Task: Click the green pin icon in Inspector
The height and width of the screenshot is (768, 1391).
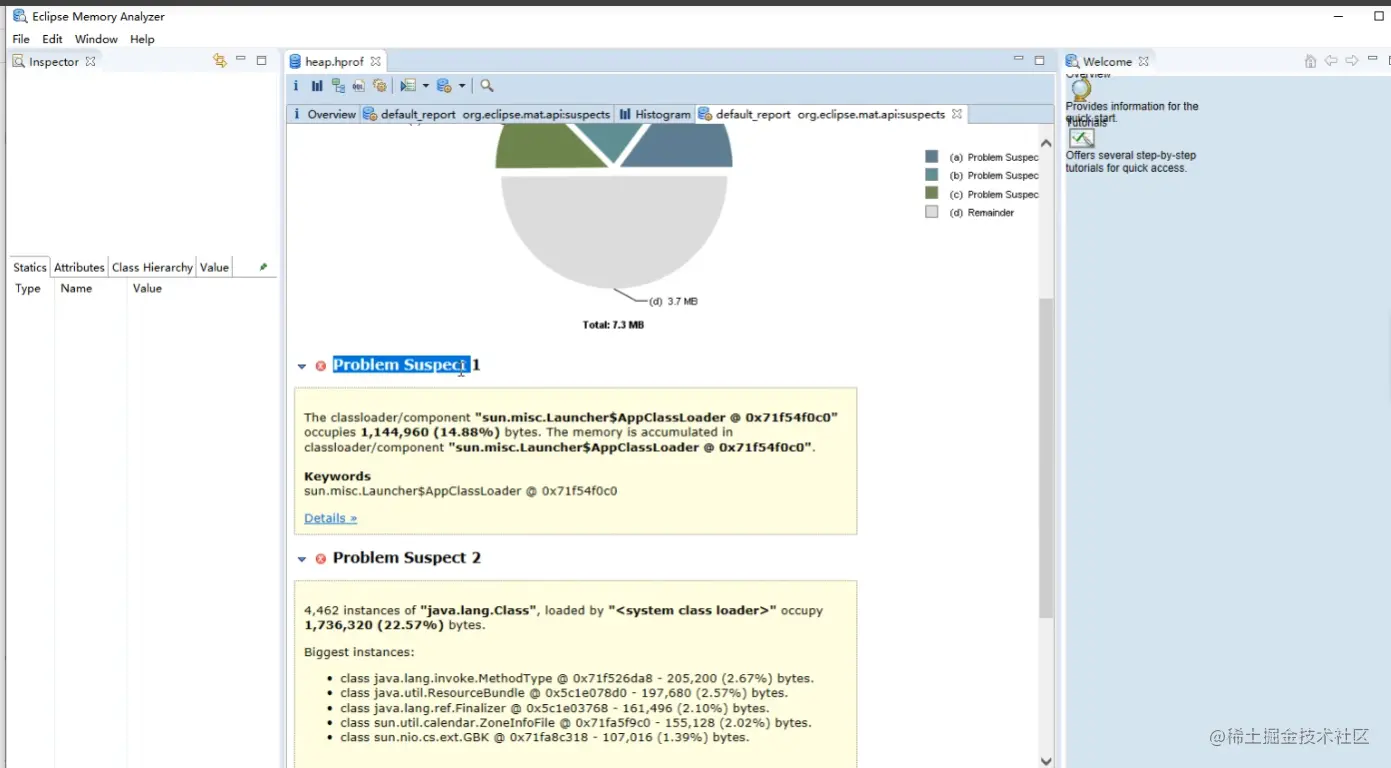Action: tap(264, 267)
